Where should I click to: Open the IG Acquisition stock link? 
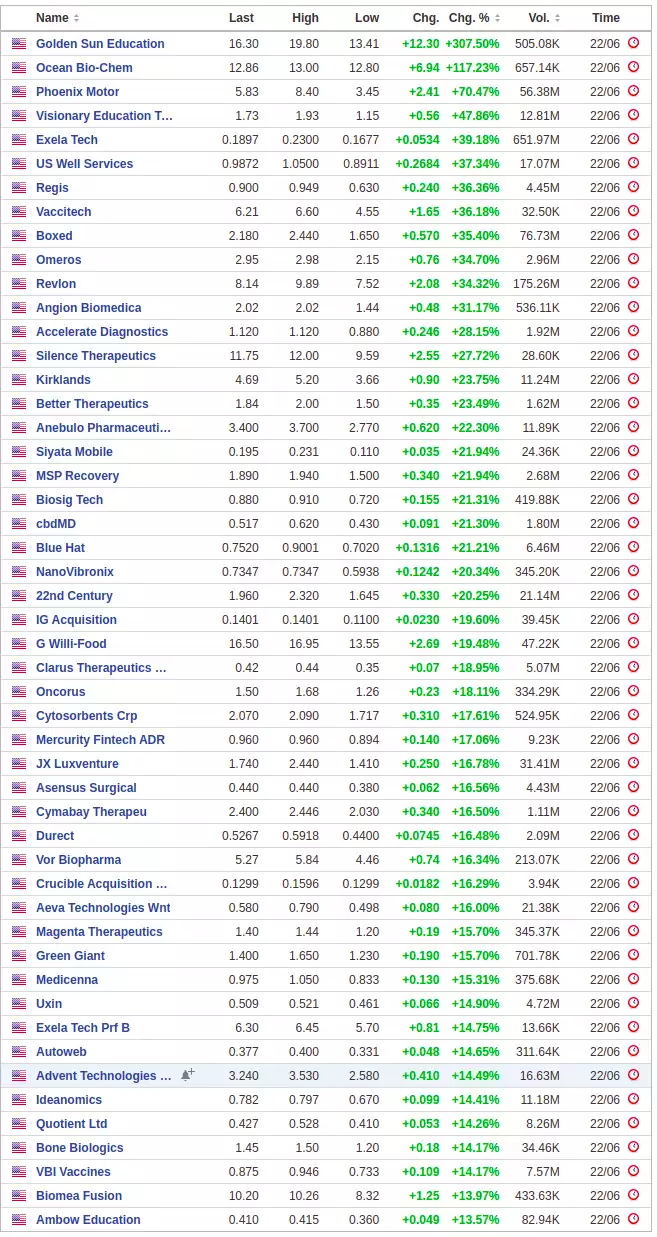pyautogui.click(x=76, y=620)
